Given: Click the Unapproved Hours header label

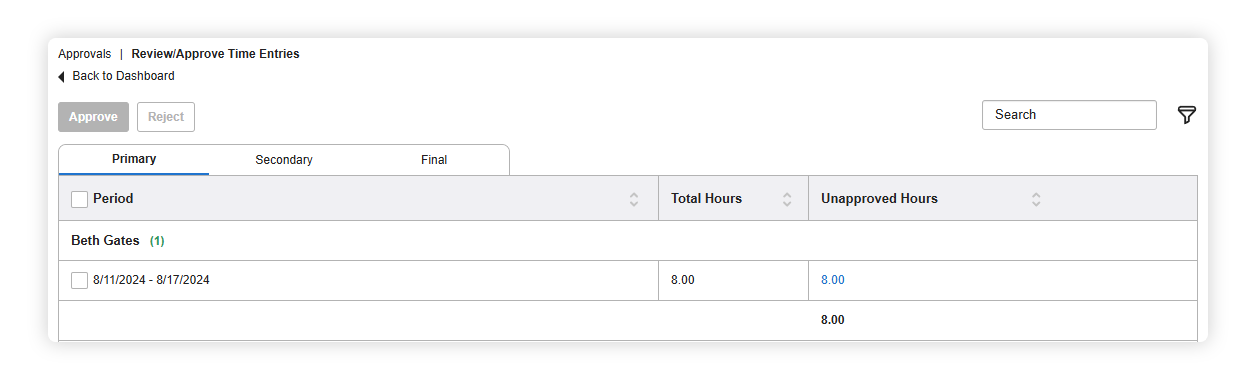Looking at the screenshot, I should (879, 199).
